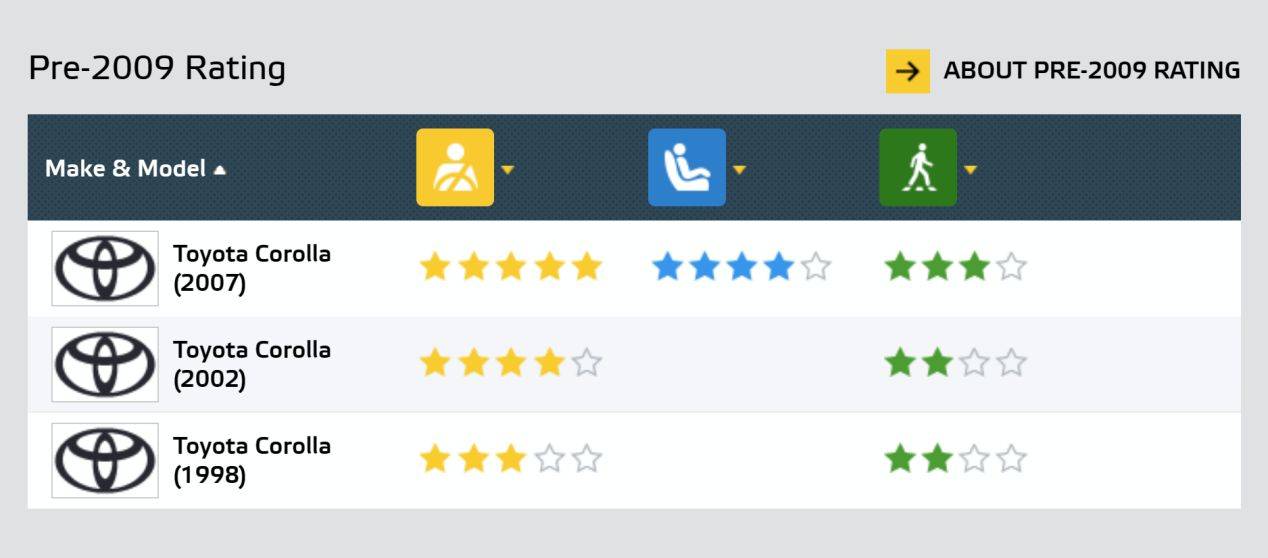1268x558 pixels.
Task: Click the Toyota logo for Corolla 2002
Action: pyautogui.click(x=105, y=364)
